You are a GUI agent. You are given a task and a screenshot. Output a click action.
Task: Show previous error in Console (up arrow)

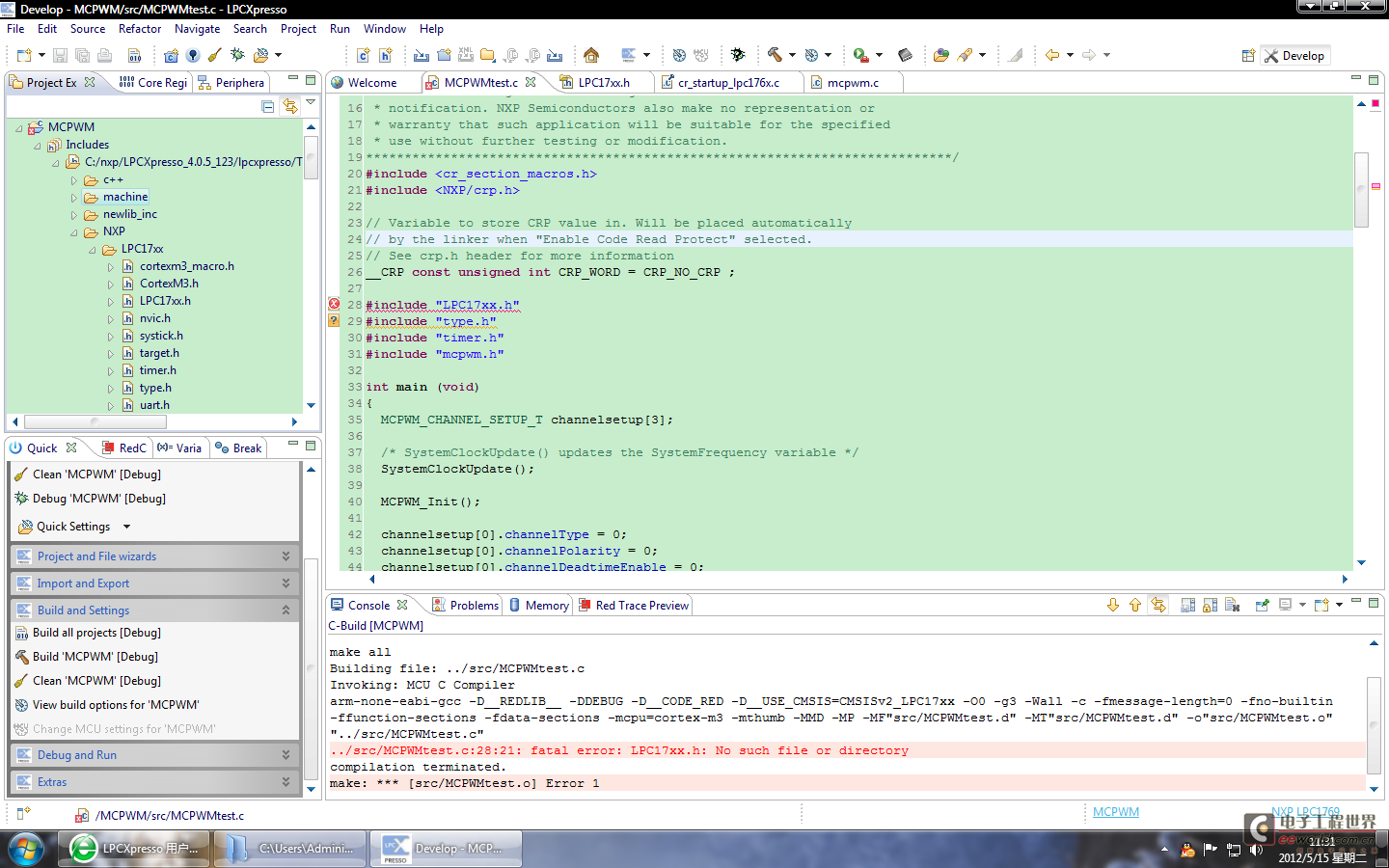coord(1135,605)
